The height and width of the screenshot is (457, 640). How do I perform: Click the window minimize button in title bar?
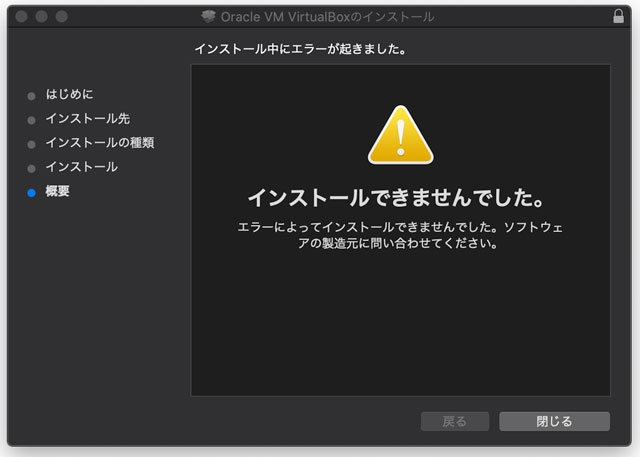click(x=41, y=16)
